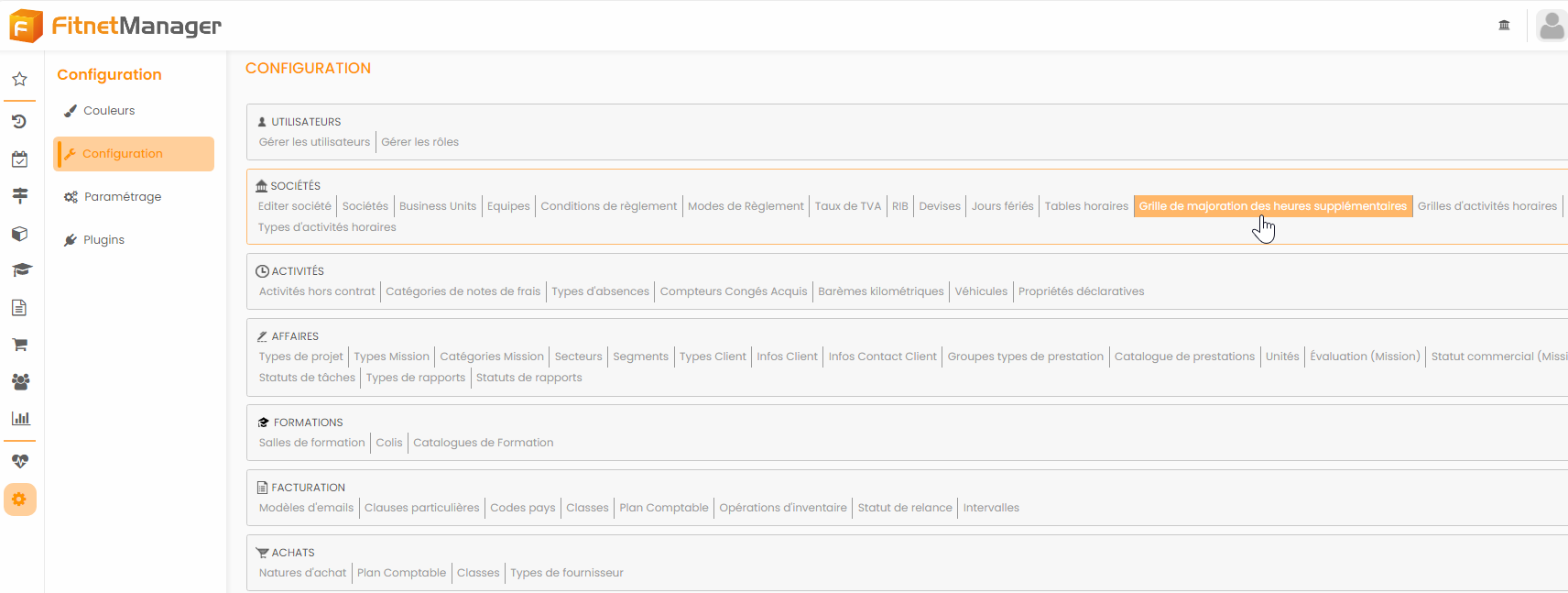
Task: Click the Catalogues de Formation link
Action: (x=483, y=443)
